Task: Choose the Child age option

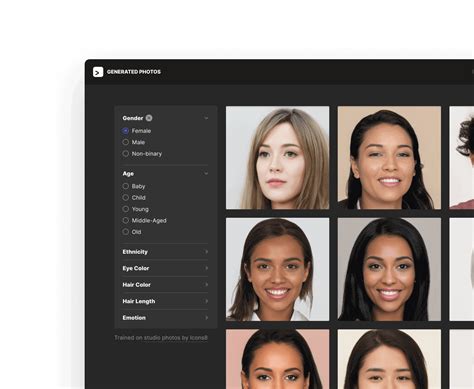Action: point(134,198)
